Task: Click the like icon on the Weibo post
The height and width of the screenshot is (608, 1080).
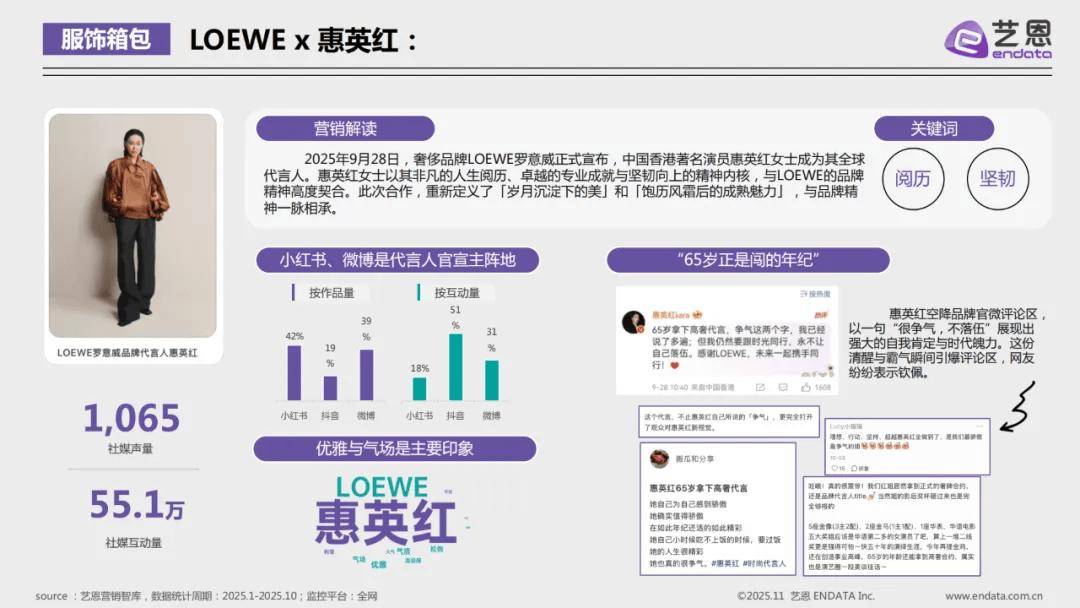Action: coord(806,388)
